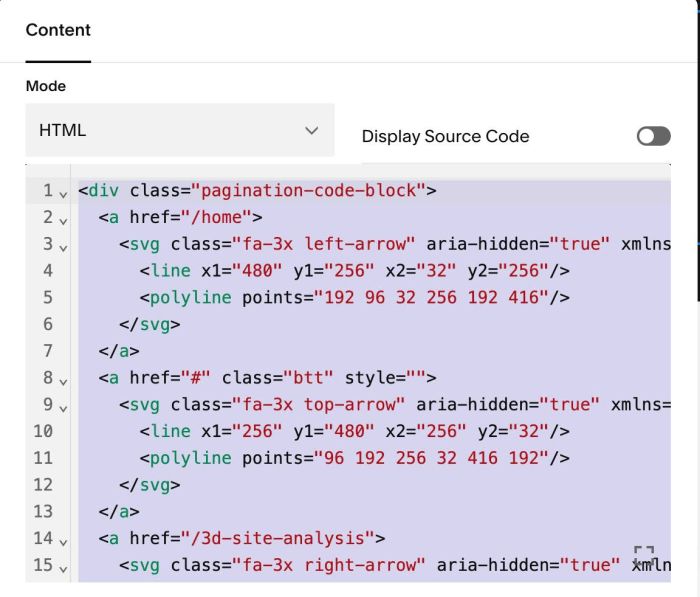Viewport: 700px width, 597px height.
Task: Click the "btt" class value on line 8
Action: (x=308, y=378)
